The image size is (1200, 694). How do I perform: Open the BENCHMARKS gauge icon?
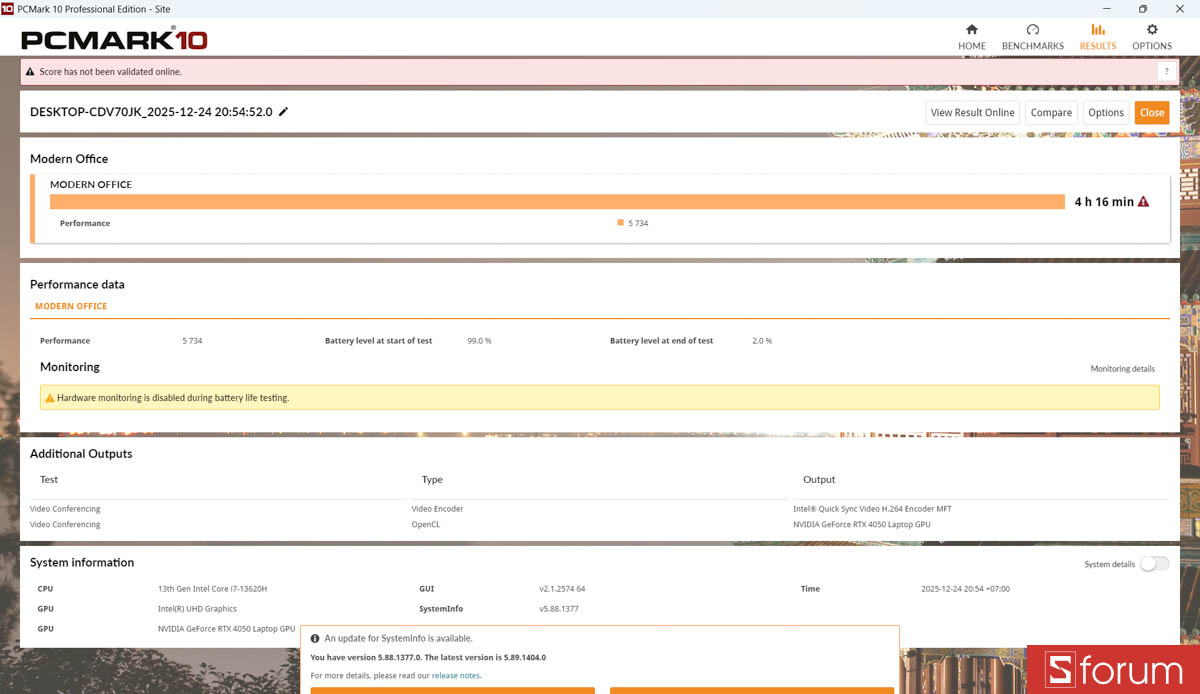point(1033,29)
